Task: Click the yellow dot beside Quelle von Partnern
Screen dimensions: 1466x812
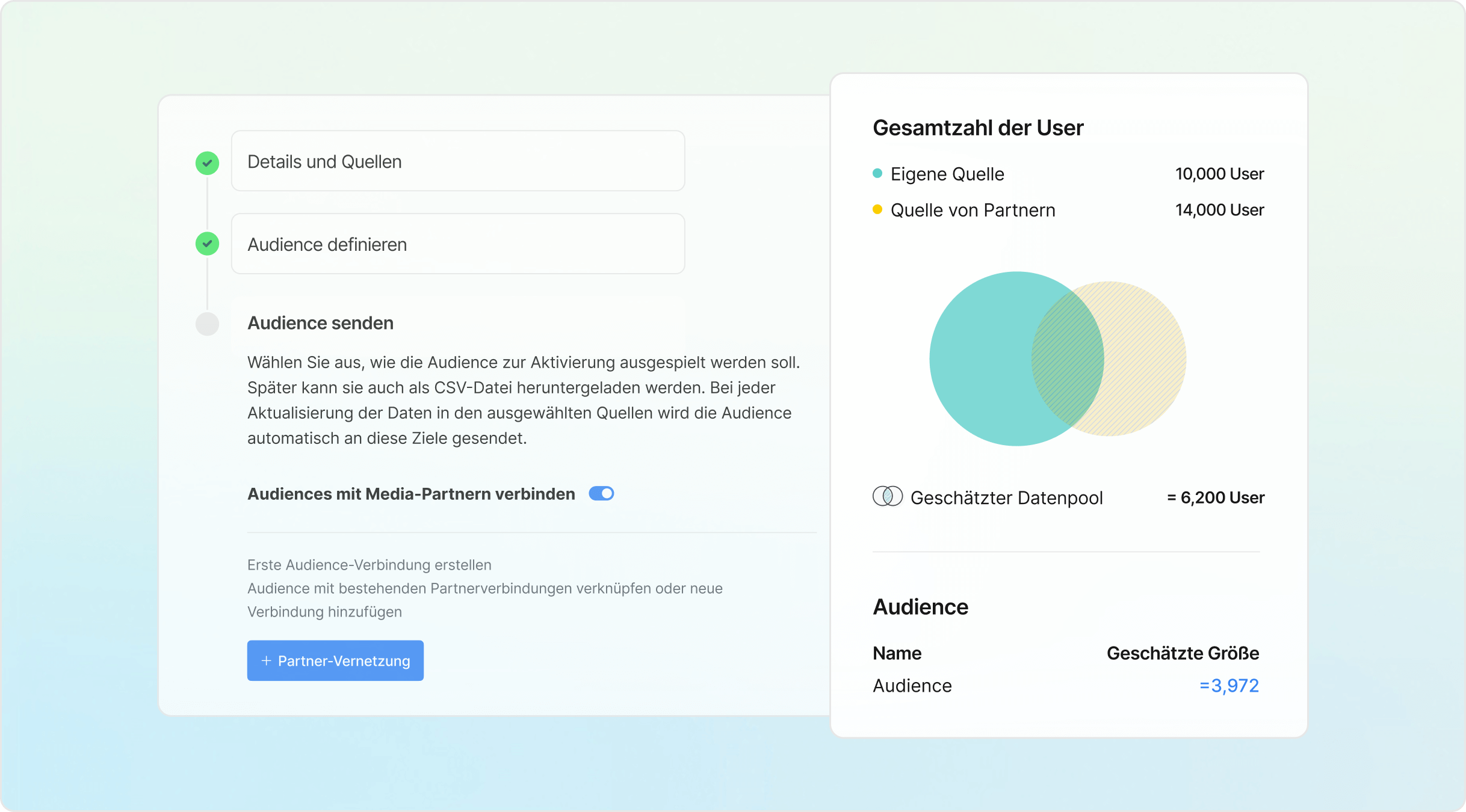Action: click(876, 209)
